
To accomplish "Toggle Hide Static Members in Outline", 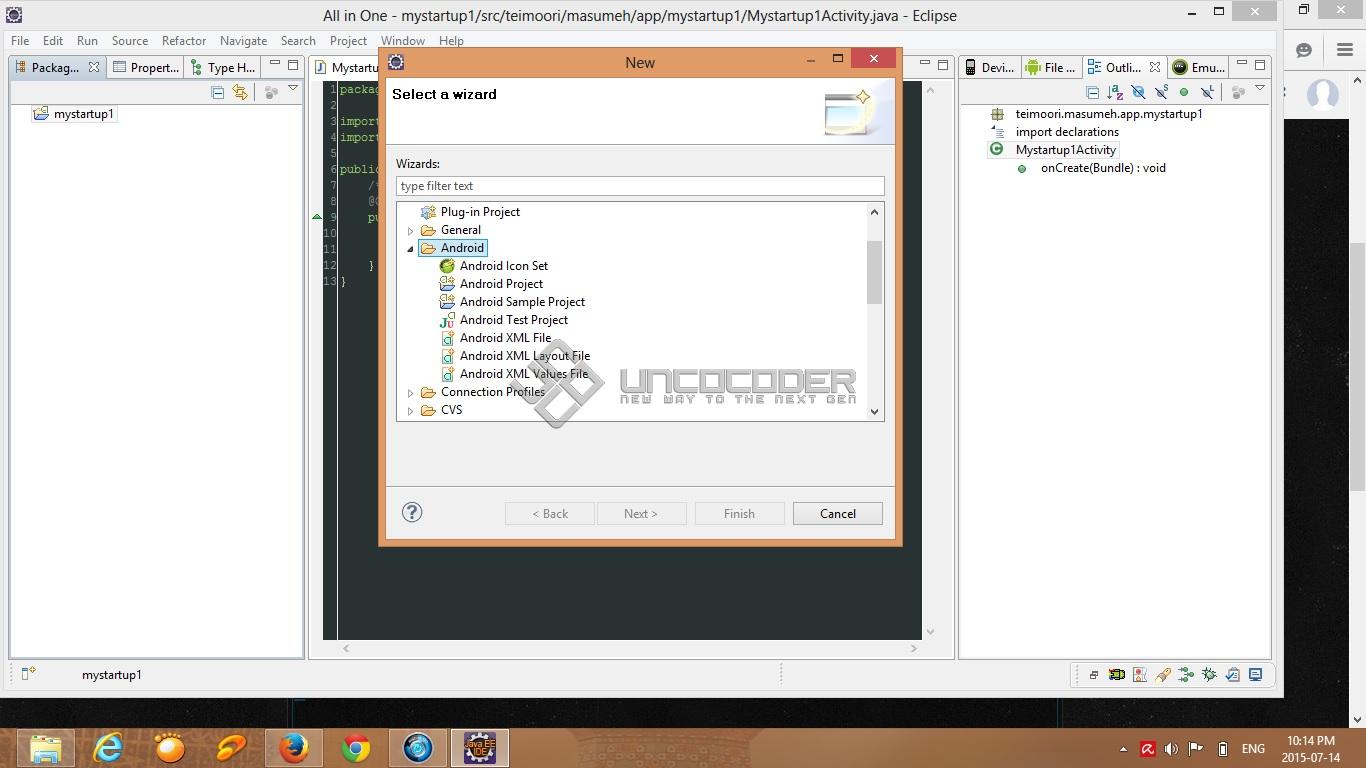I will pyautogui.click(x=1161, y=92).
